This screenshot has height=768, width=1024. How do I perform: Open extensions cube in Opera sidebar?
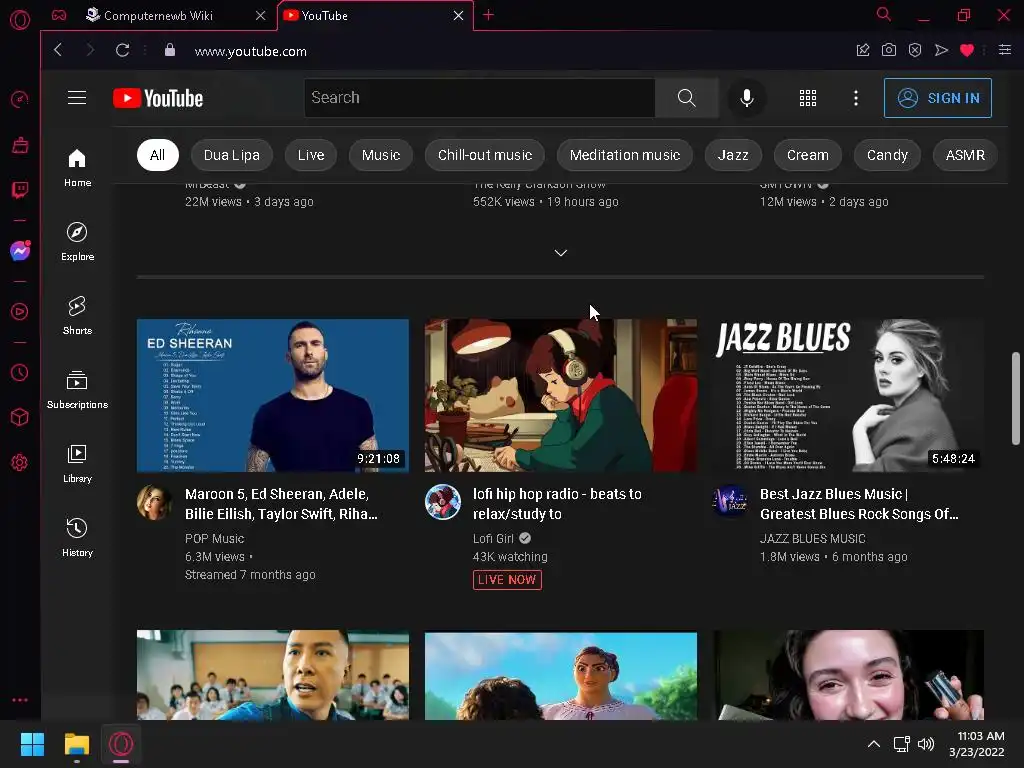click(x=20, y=417)
